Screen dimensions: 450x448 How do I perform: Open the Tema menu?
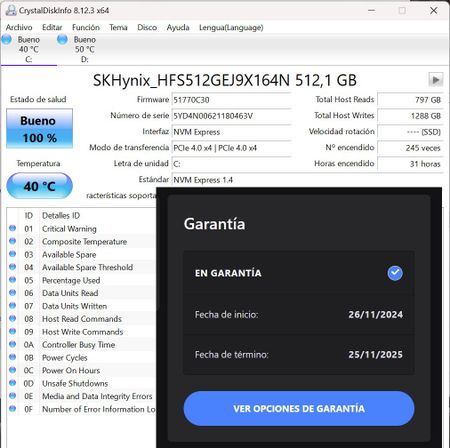(118, 27)
